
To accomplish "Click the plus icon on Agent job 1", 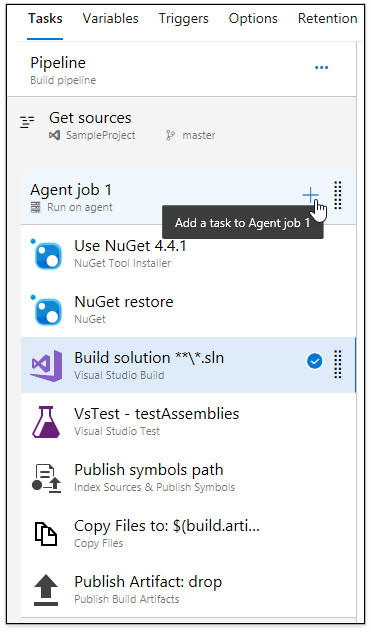I will (x=310, y=195).
